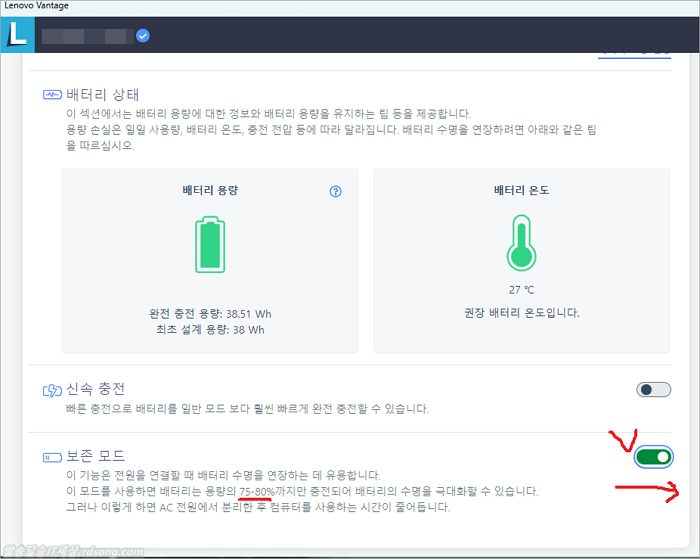The height and width of the screenshot is (559, 700).
Task: Click the Lenovo Vantage L logo
Action: coord(17,35)
